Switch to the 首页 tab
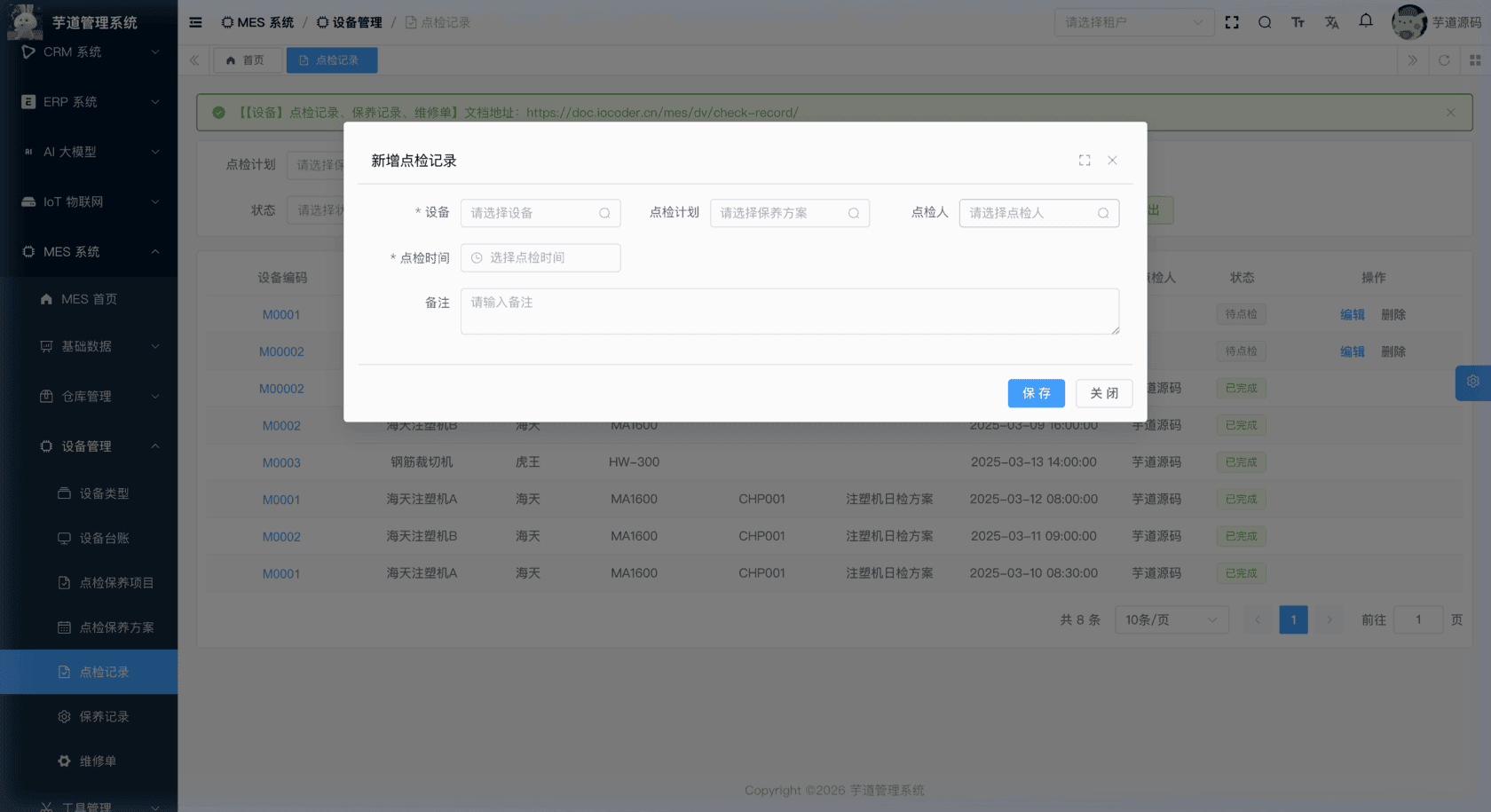The height and width of the screenshot is (812, 1491). coord(248,60)
